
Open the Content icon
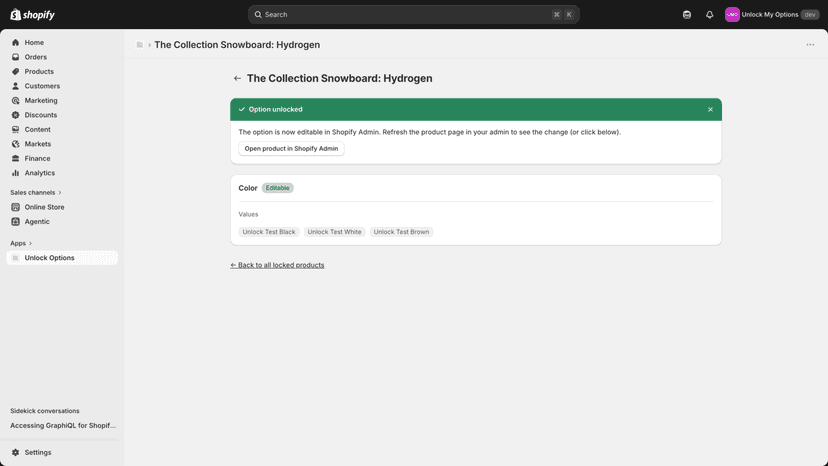15,129
